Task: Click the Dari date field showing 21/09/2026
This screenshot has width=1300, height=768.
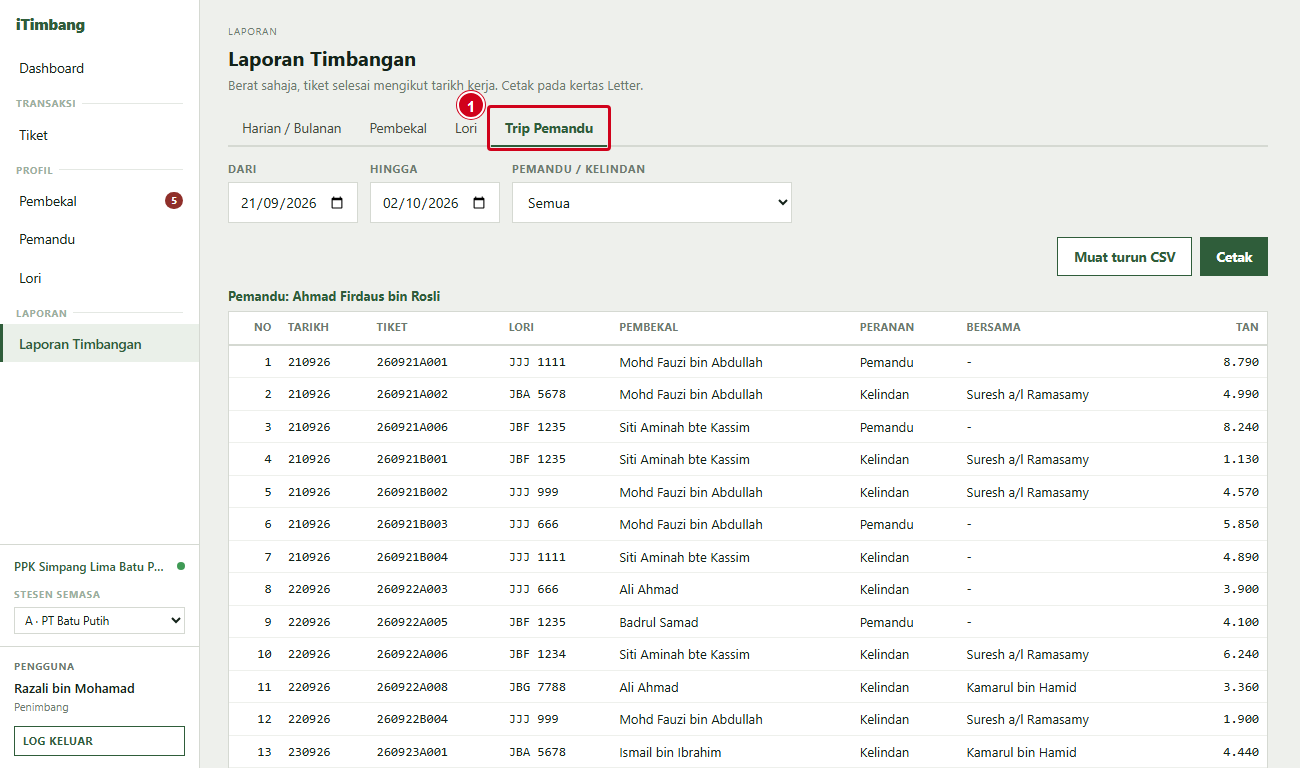Action: 293,203
